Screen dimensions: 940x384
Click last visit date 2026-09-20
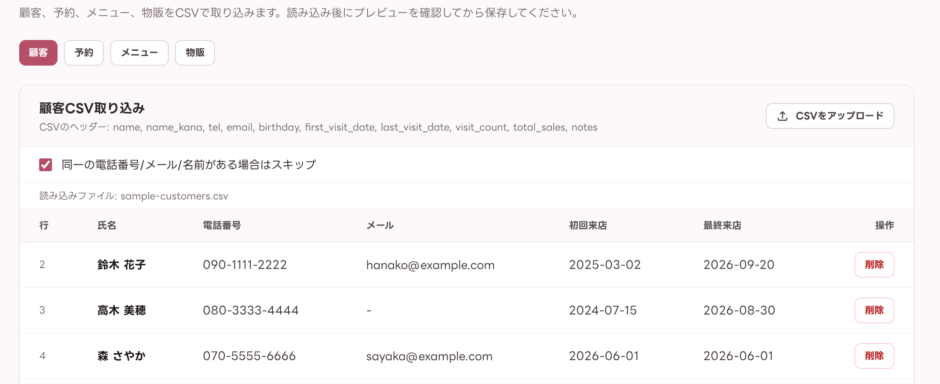739,265
